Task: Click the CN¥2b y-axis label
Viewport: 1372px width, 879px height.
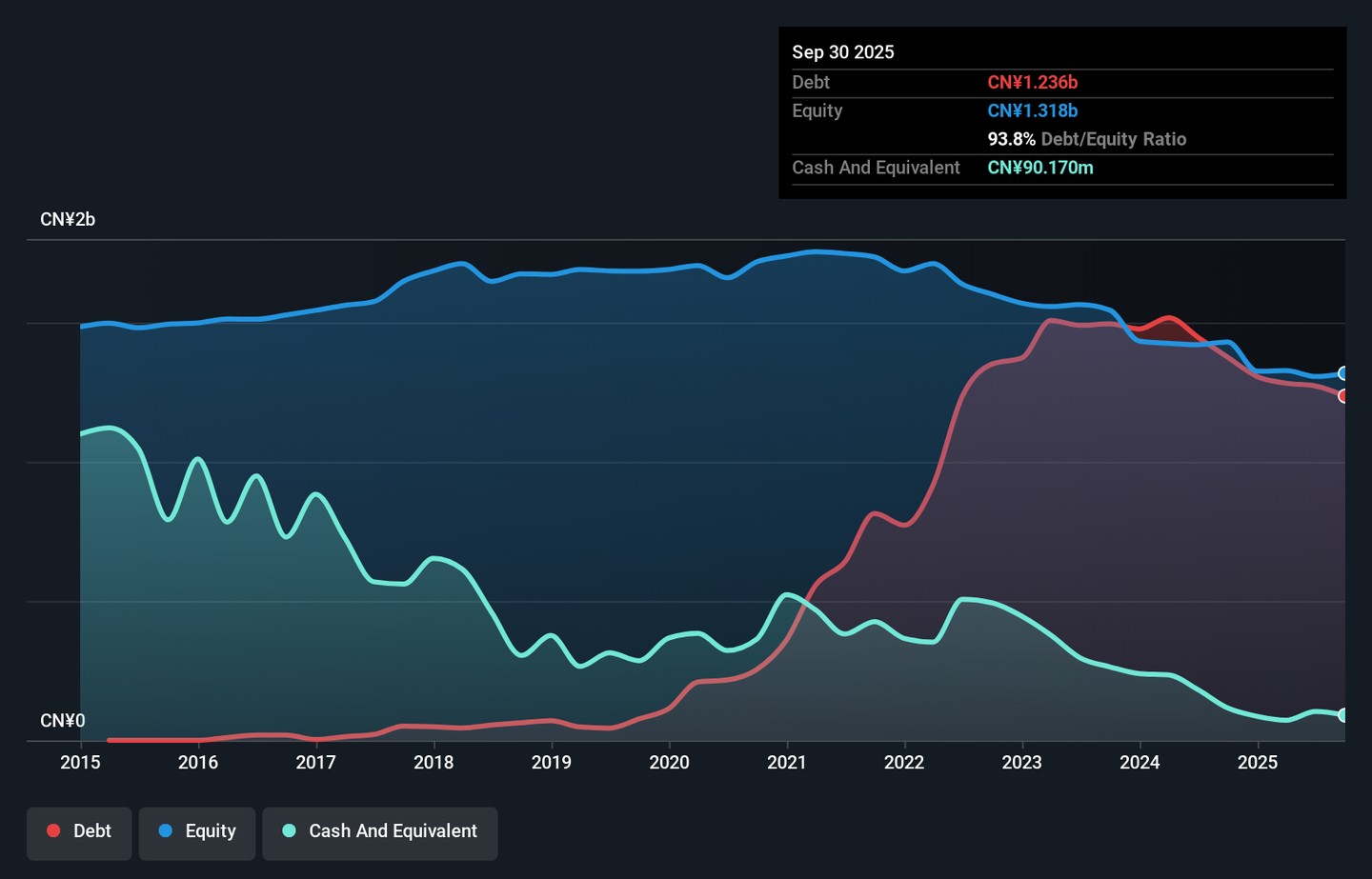Action: (68, 220)
